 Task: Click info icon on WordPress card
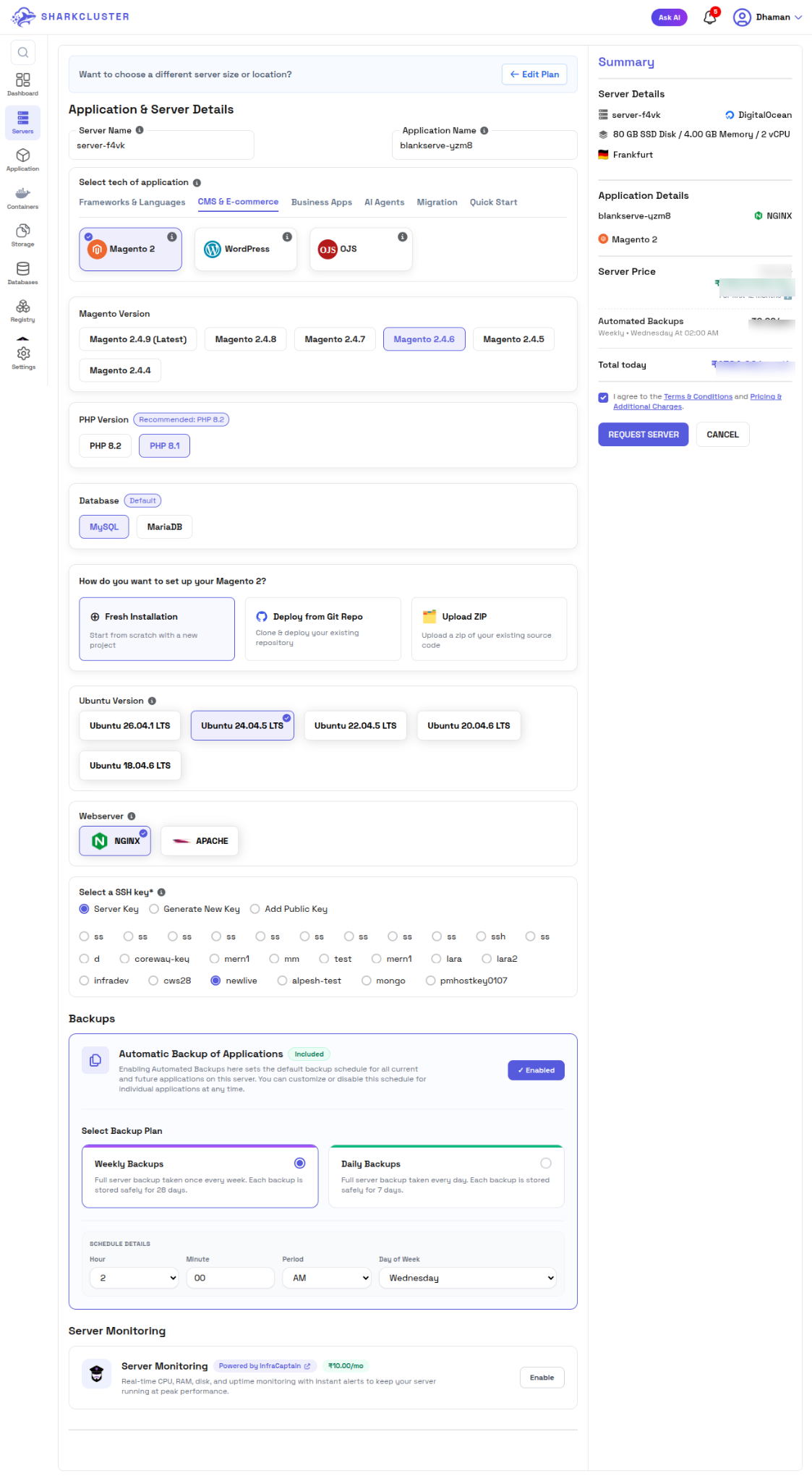(287, 236)
